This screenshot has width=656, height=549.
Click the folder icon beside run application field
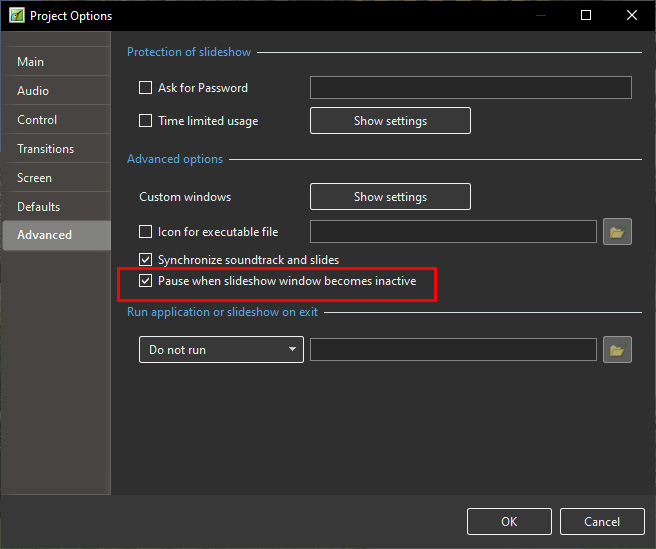[x=617, y=350]
